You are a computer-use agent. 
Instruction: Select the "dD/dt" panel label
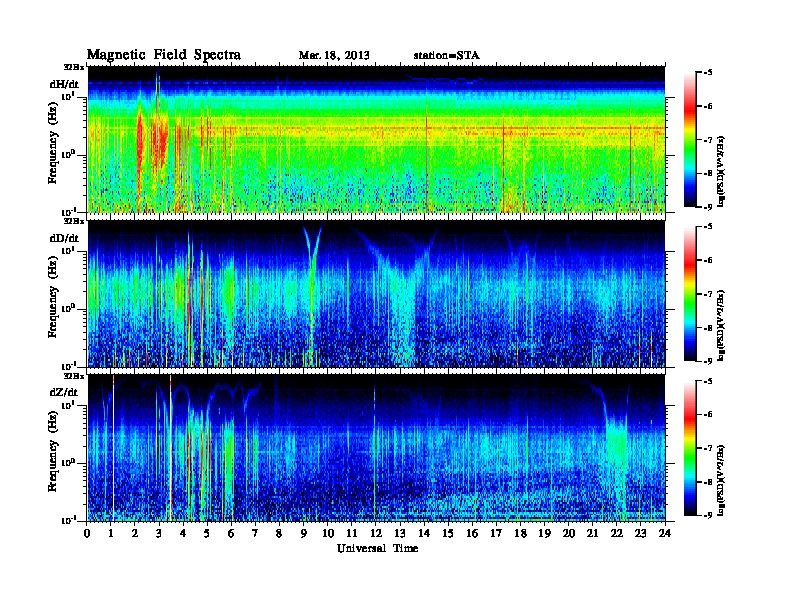64,238
